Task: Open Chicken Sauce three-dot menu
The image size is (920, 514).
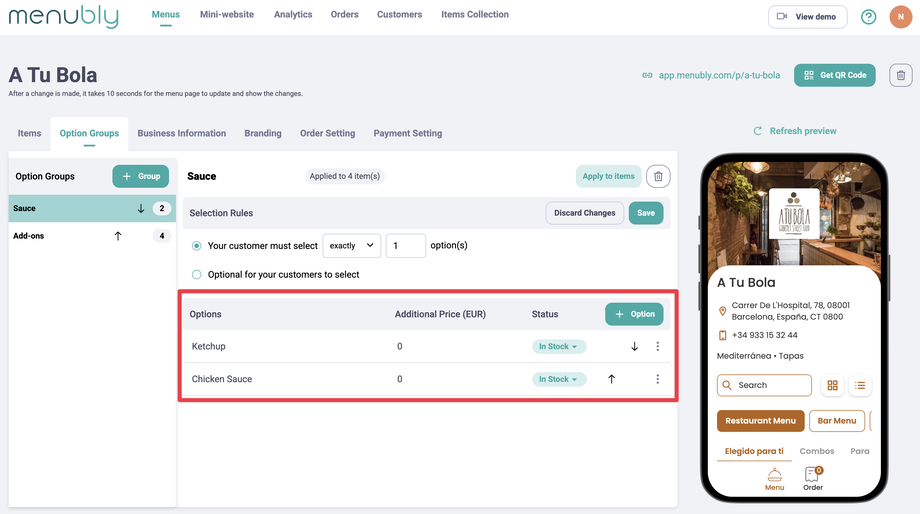Action: [657, 380]
